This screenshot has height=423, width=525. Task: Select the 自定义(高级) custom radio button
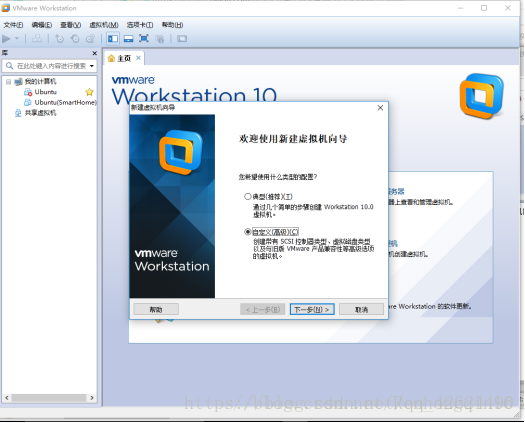[x=247, y=232]
